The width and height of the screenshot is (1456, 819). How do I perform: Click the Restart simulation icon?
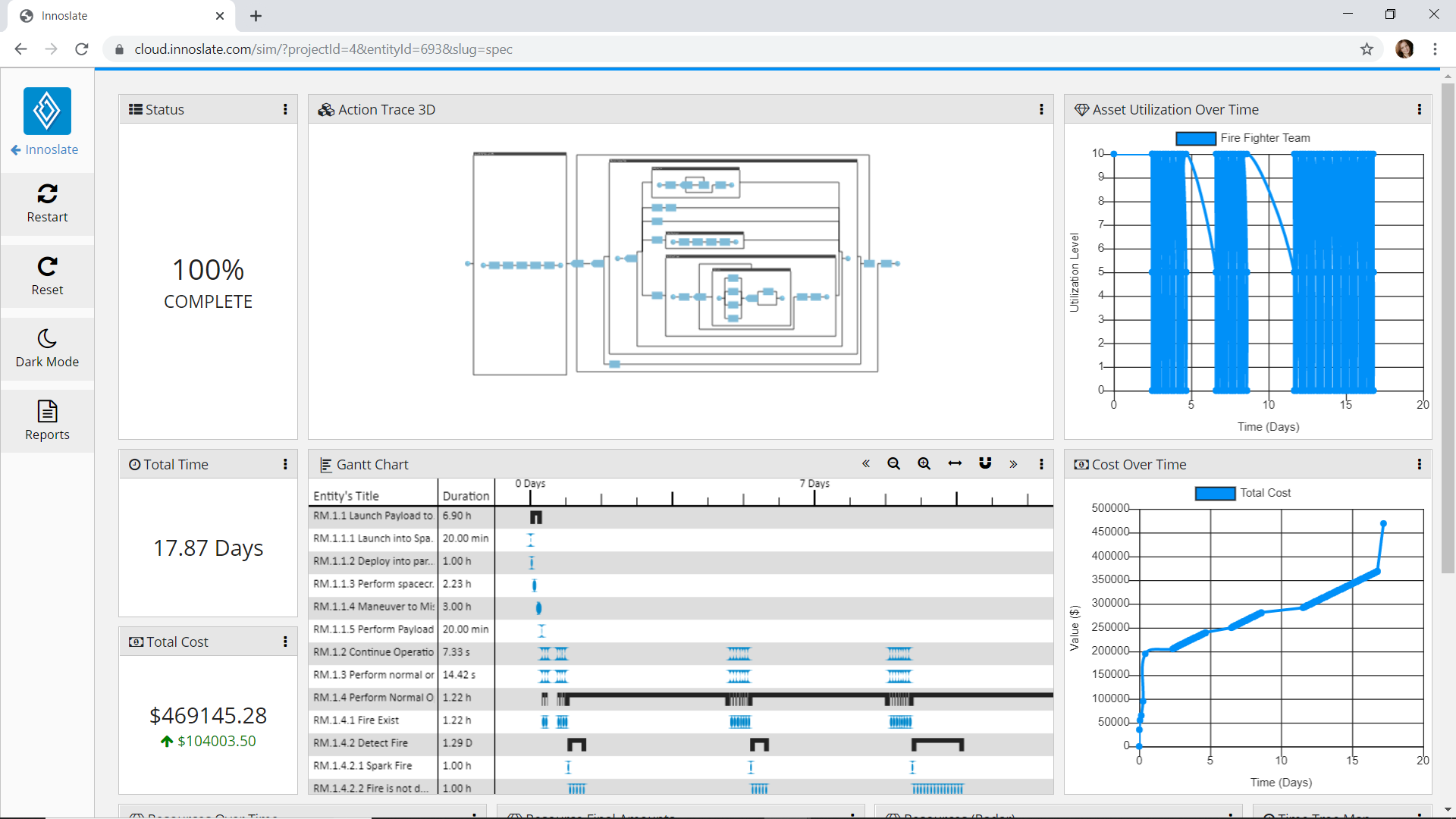pos(47,194)
